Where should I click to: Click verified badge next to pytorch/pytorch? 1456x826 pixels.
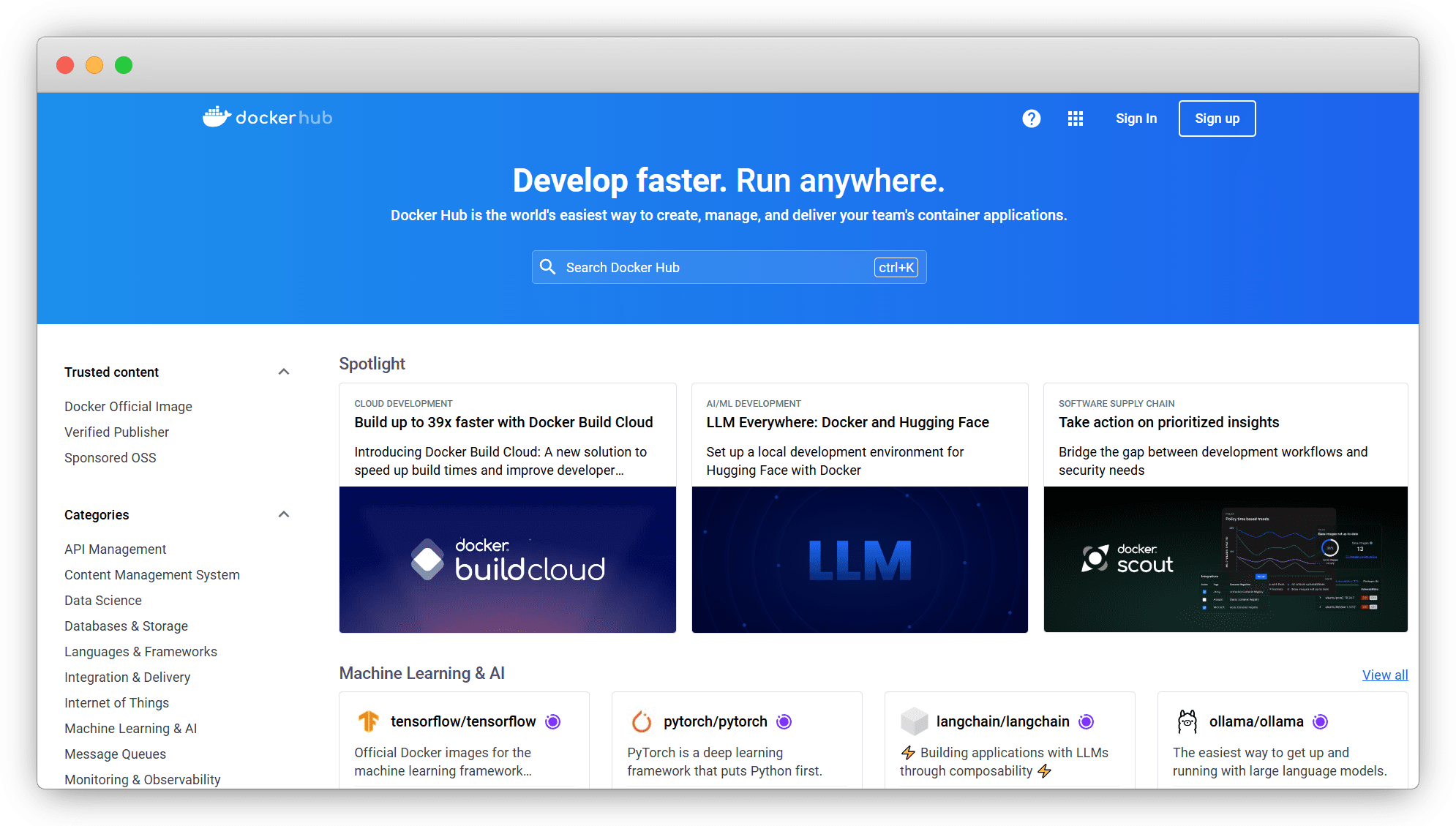coord(784,721)
